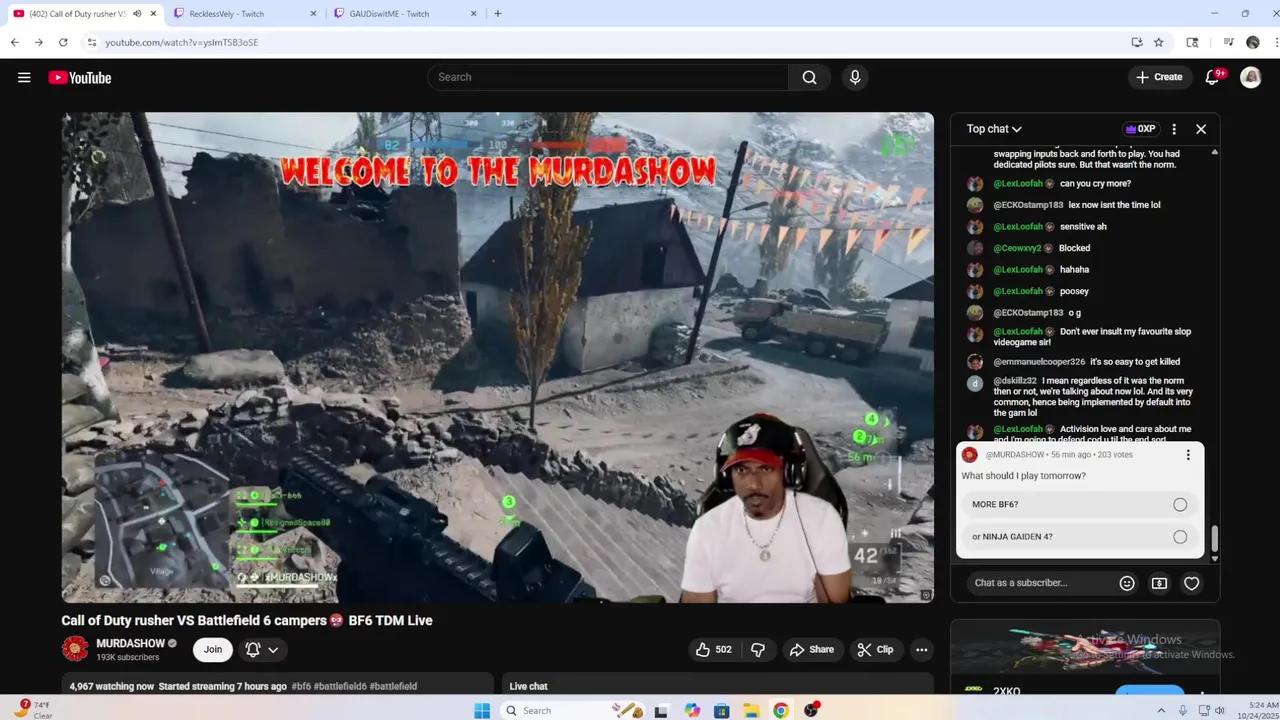
Task: Open Microsoft Store from the taskbar
Action: [721, 711]
